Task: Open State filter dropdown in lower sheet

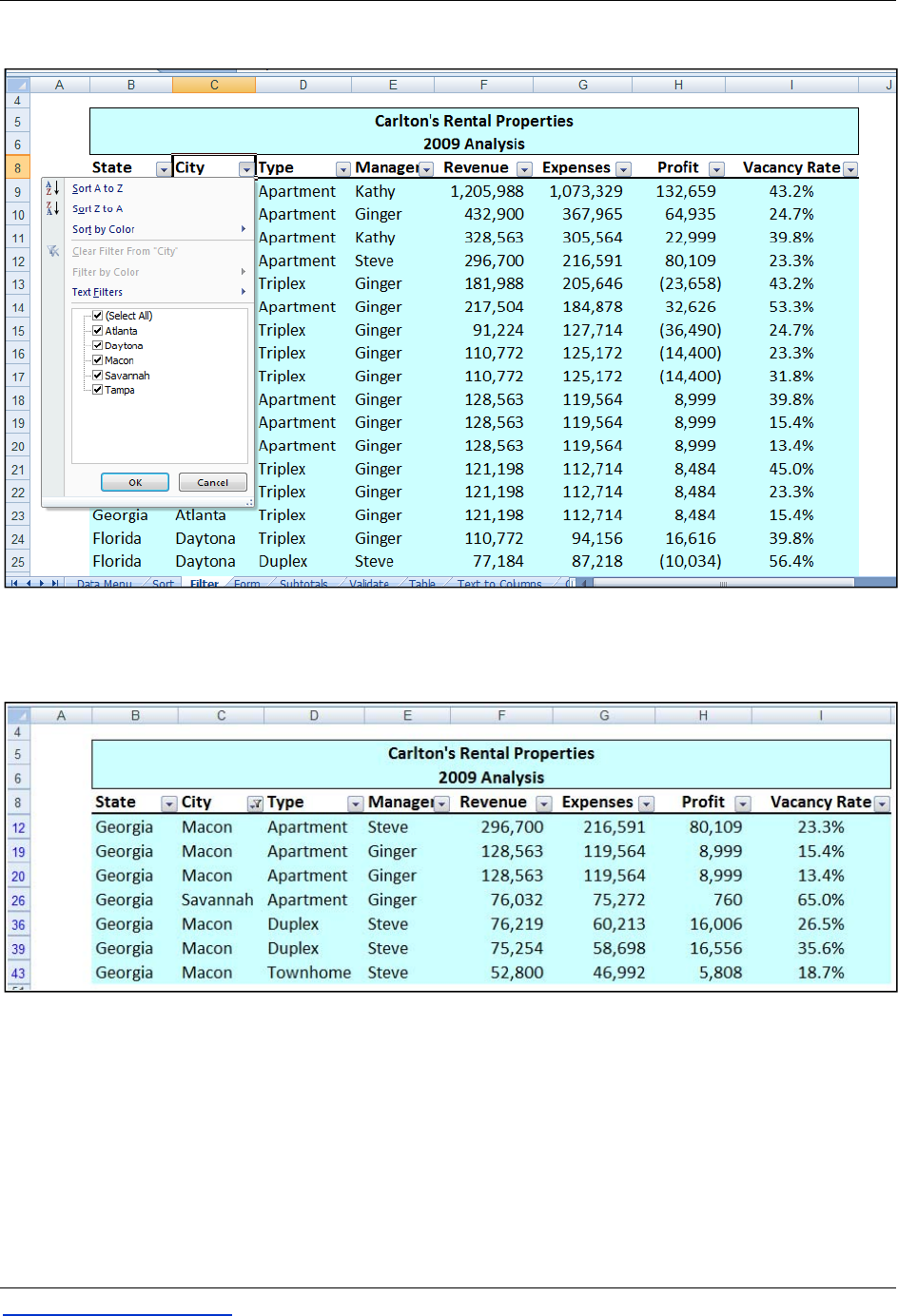Action: click(x=168, y=803)
